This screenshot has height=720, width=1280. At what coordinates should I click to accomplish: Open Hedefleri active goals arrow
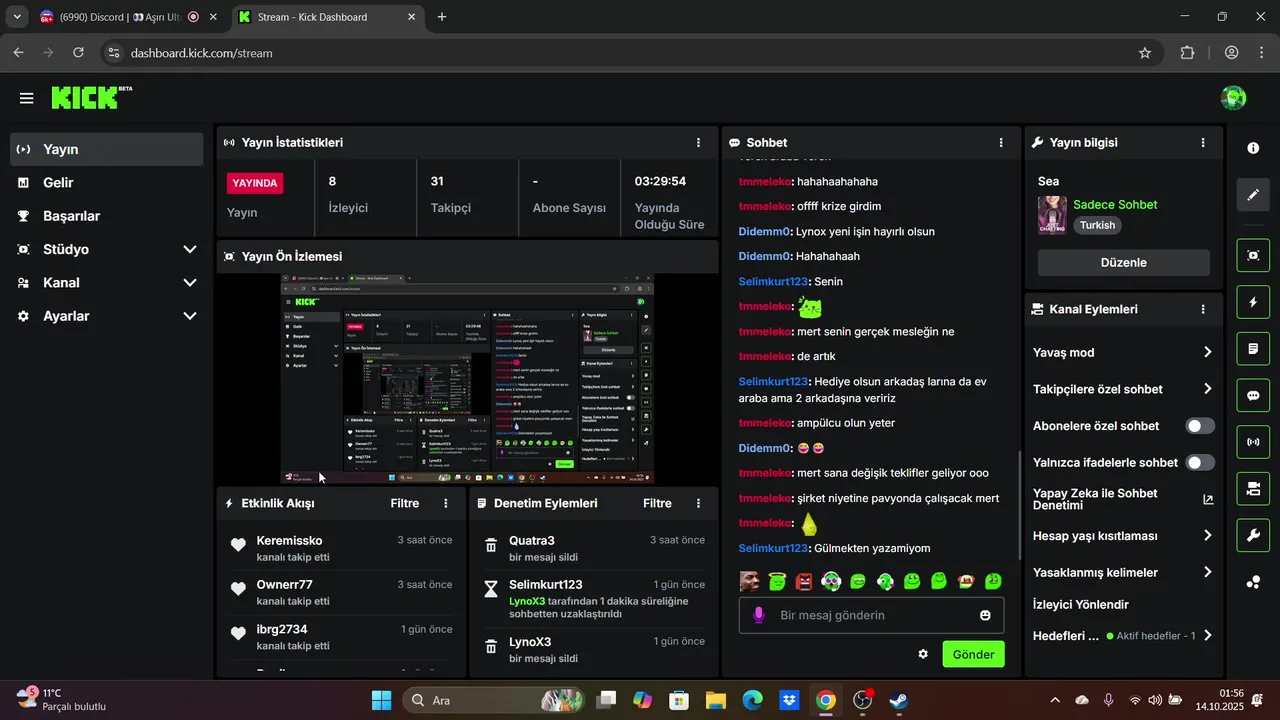pos(1207,636)
